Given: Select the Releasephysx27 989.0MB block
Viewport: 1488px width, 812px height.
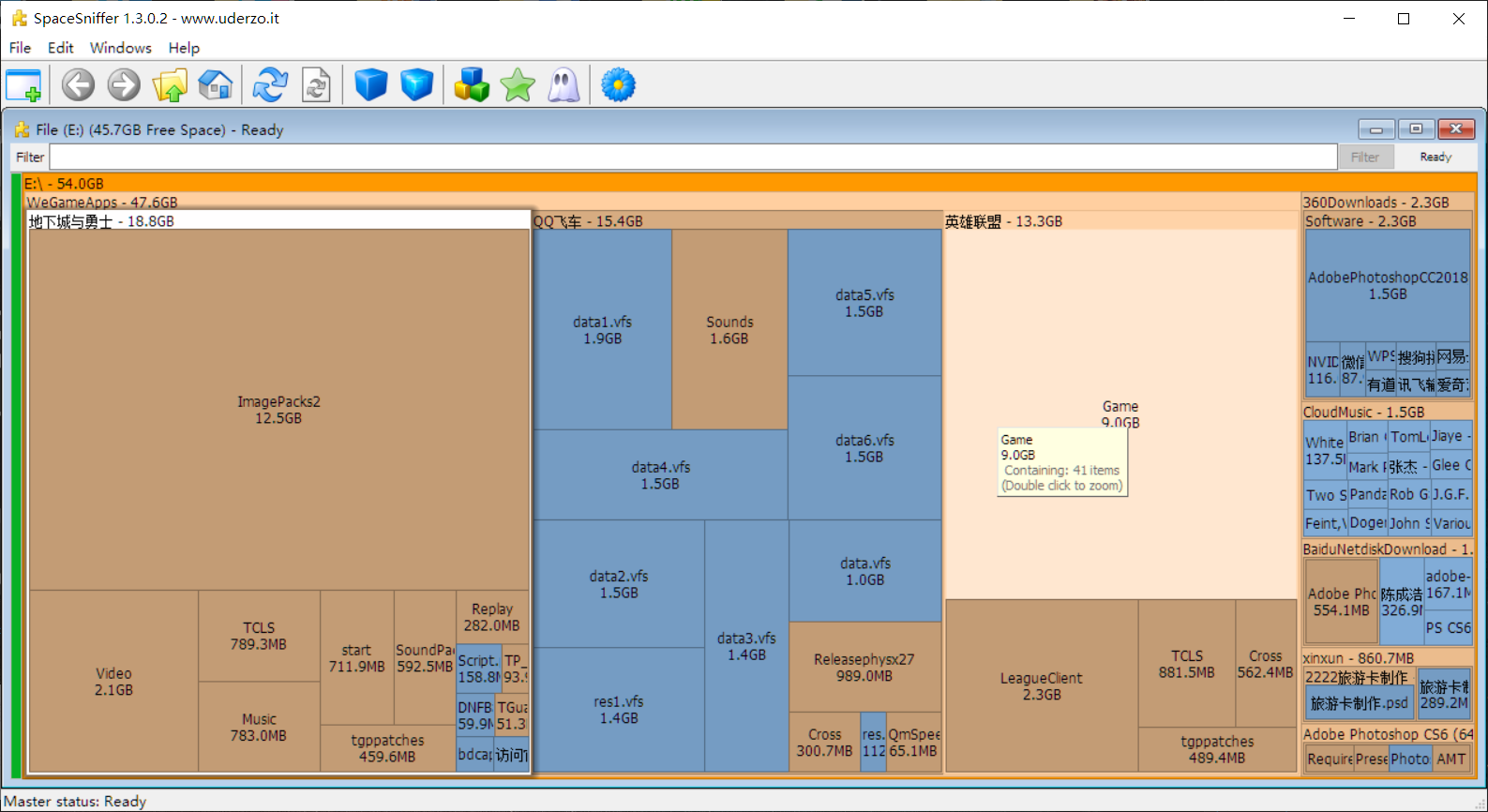Looking at the screenshot, I should tap(864, 668).
